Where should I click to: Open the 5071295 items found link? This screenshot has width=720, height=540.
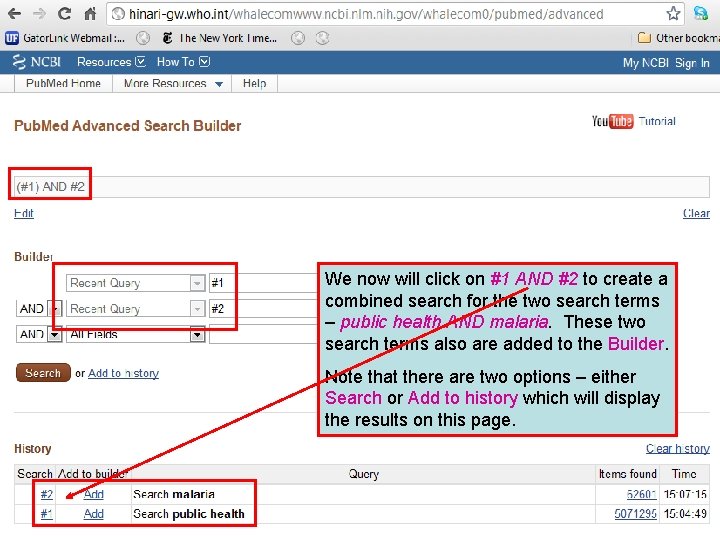pyautogui.click(x=636, y=514)
